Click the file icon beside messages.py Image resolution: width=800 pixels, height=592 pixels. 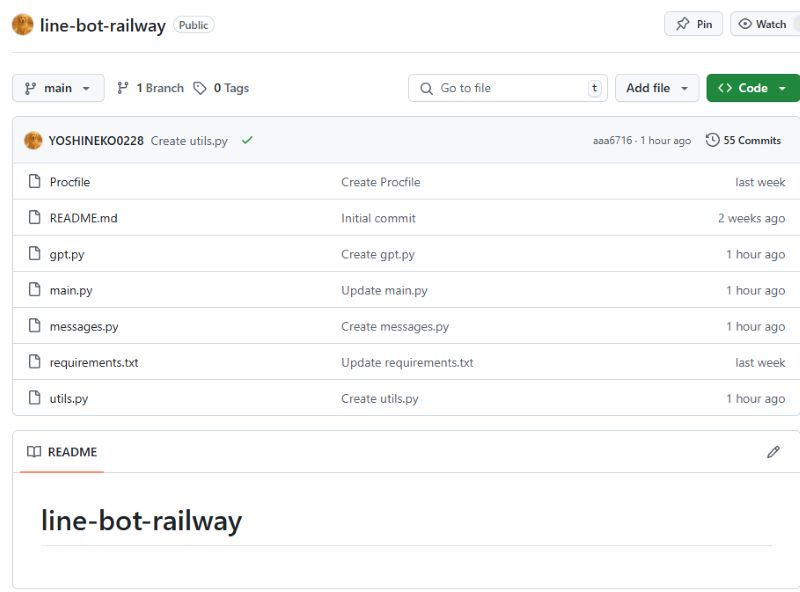point(35,326)
